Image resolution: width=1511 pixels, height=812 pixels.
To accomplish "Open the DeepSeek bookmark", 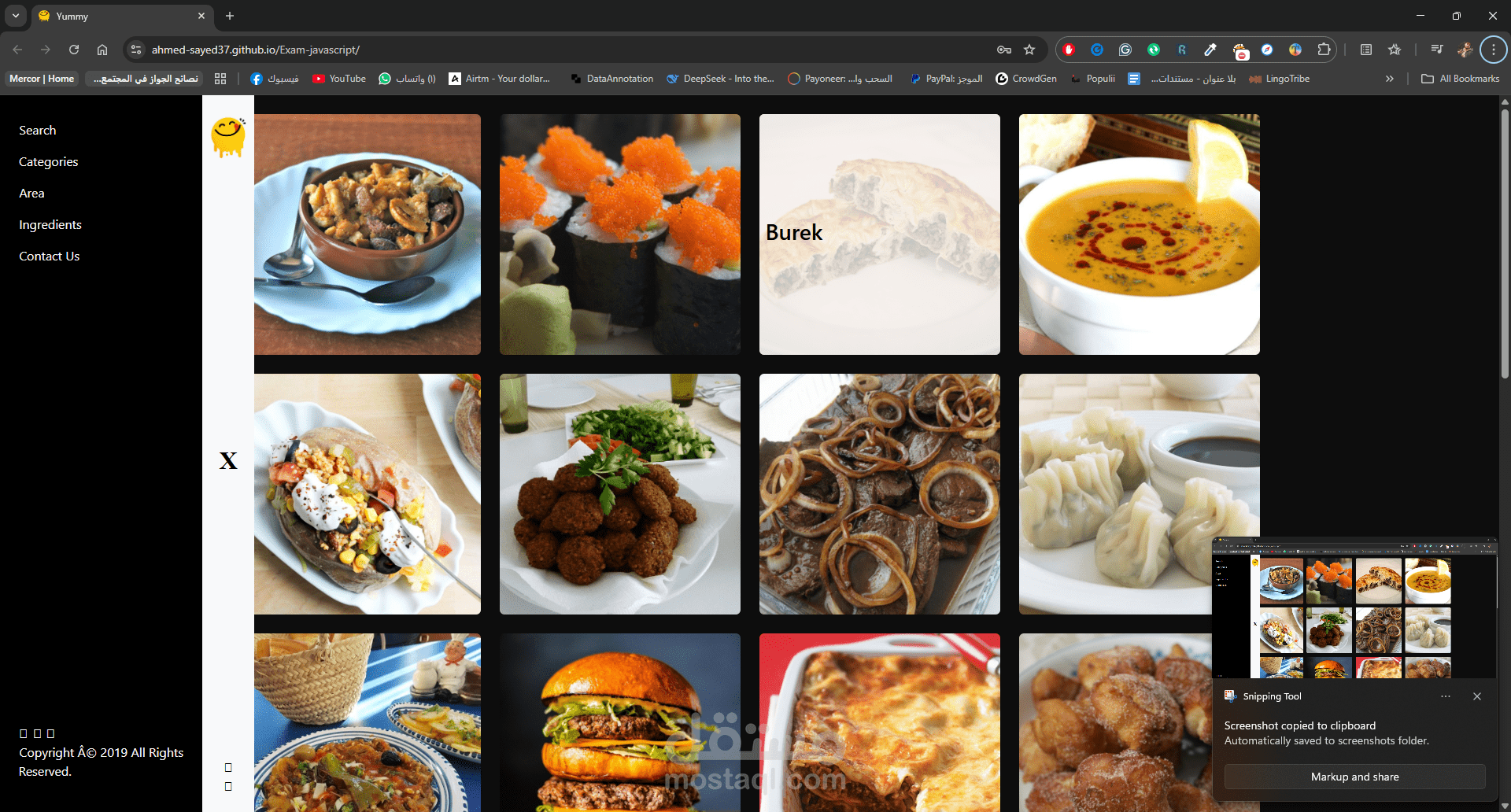I will (x=720, y=79).
